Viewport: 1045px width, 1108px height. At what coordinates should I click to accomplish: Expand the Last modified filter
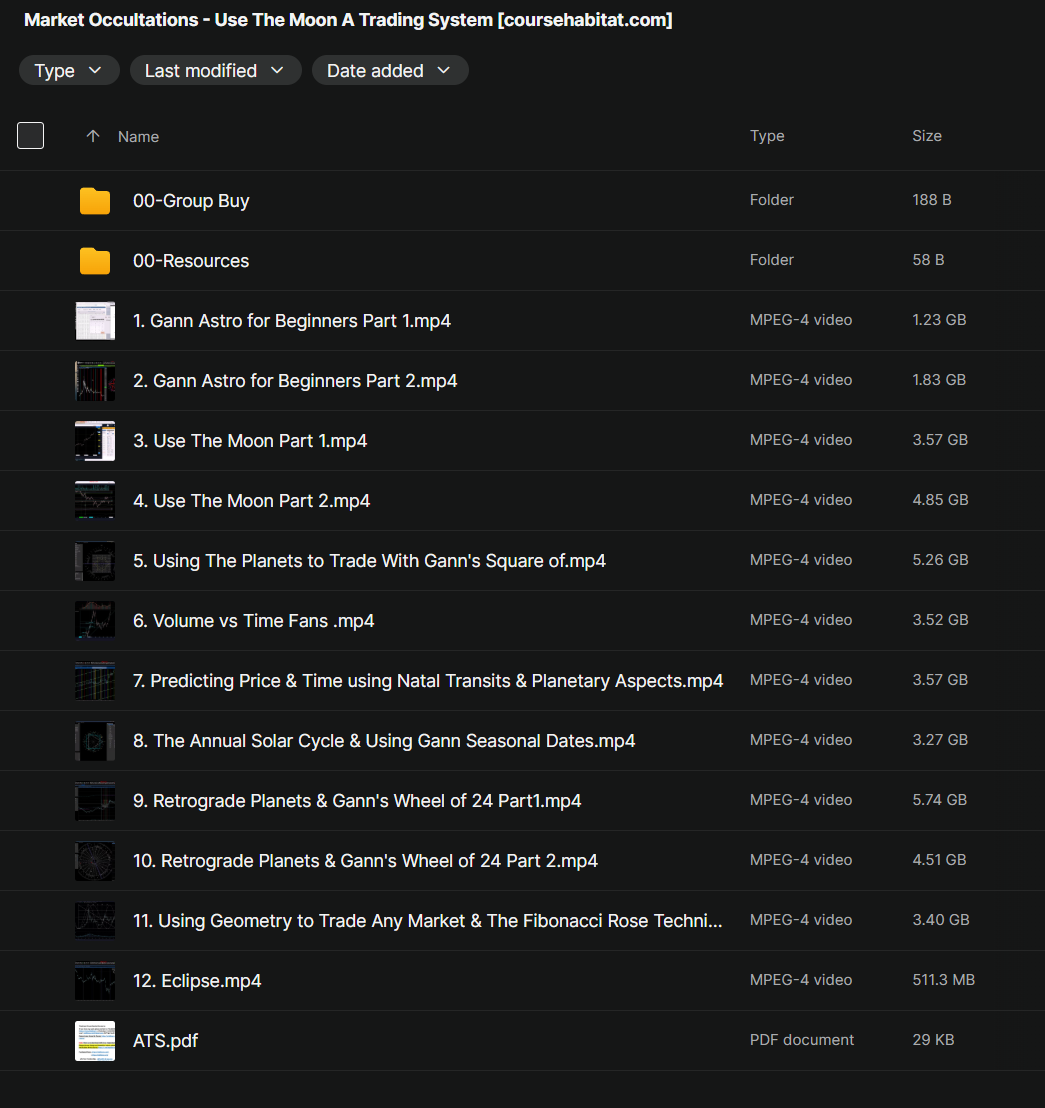[x=215, y=71]
